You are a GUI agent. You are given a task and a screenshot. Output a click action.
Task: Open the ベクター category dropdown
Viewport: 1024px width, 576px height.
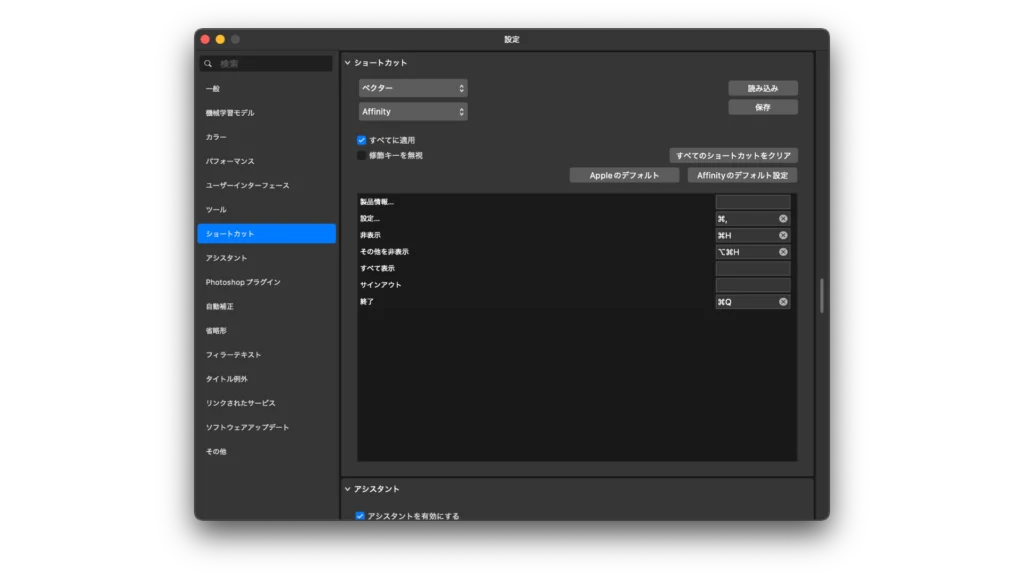click(413, 88)
